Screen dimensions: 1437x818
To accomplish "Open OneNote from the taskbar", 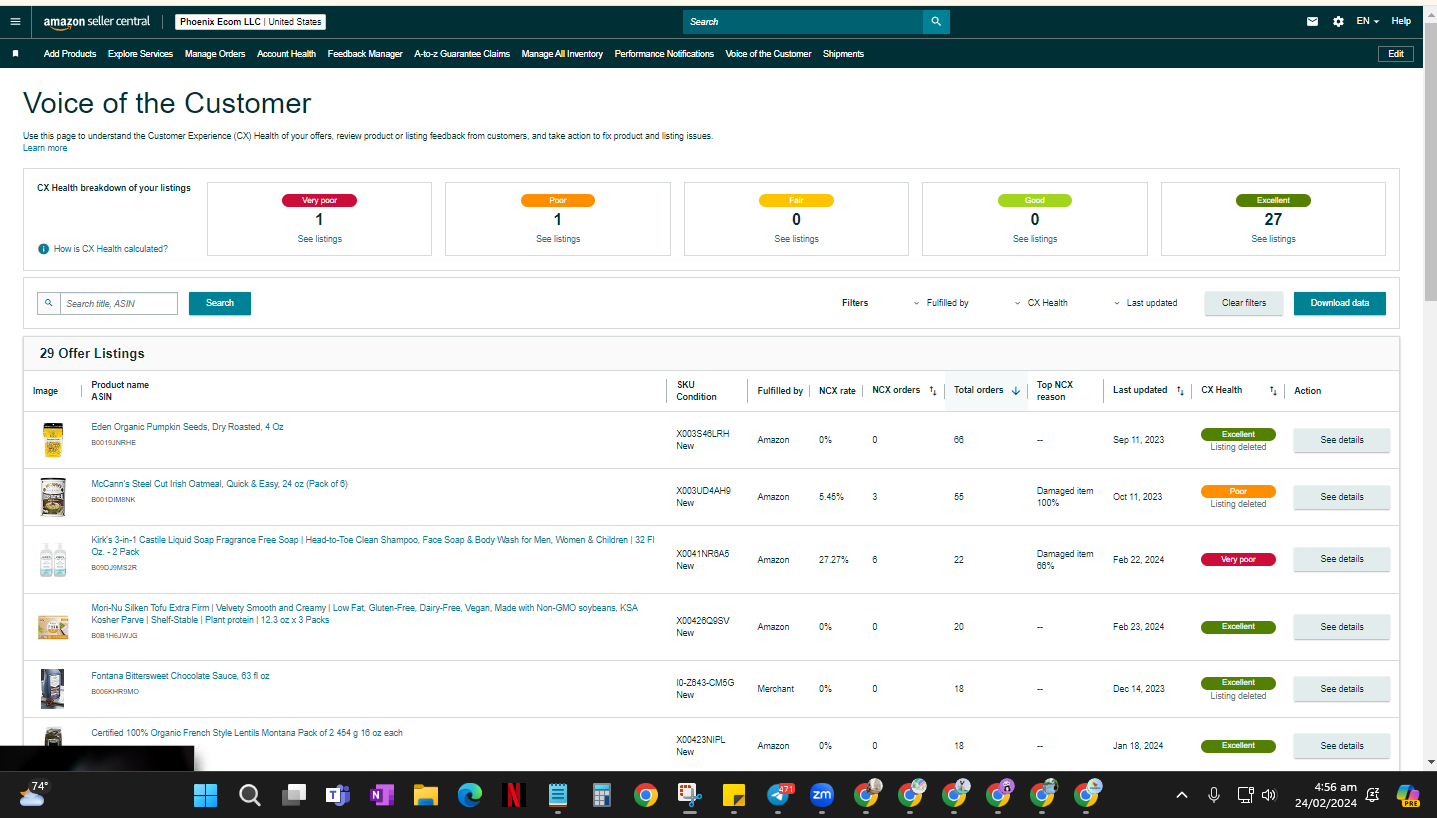I will [x=381, y=796].
